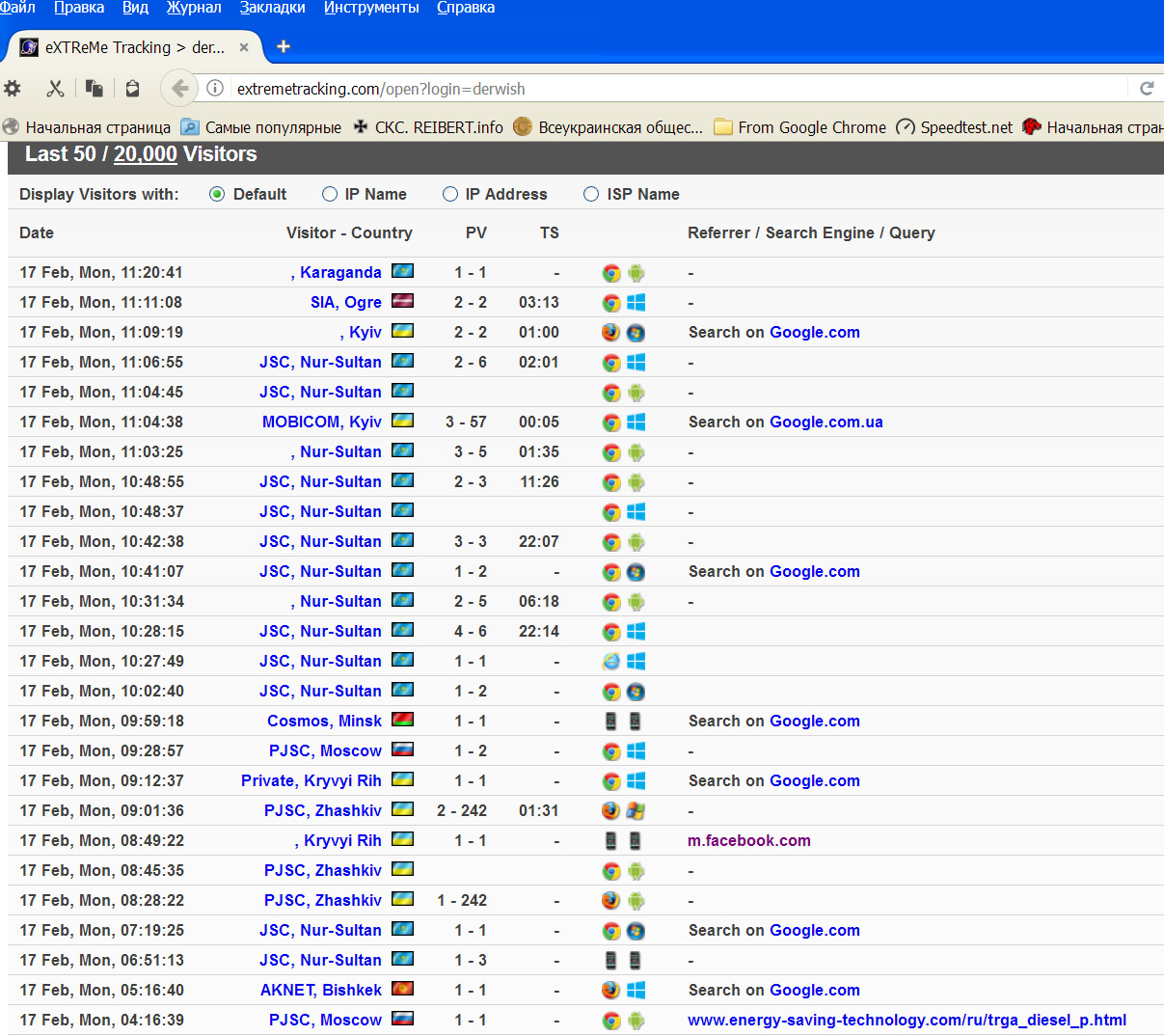This screenshot has width=1164, height=1036.
Task: Open the Karaganda visitor link
Action: point(337,272)
